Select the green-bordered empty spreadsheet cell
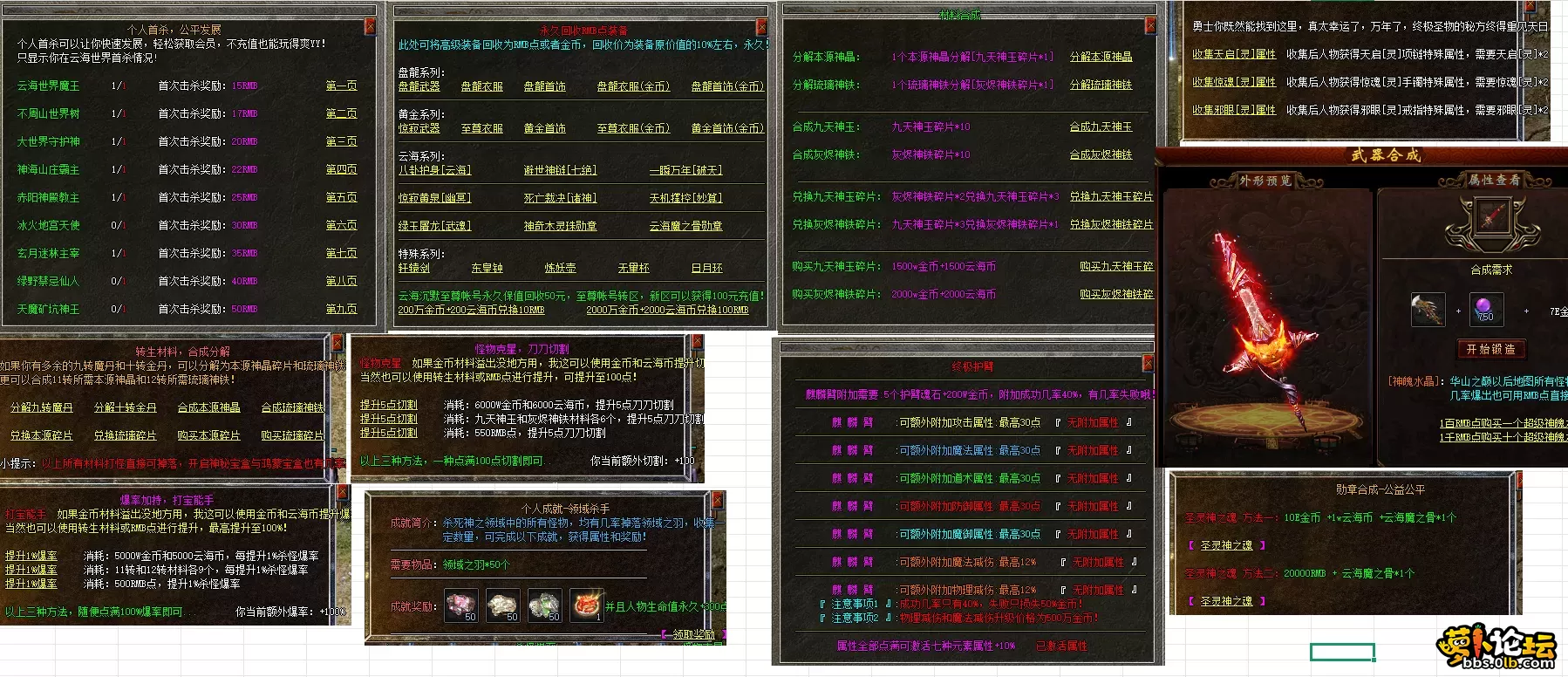 [1342, 652]
